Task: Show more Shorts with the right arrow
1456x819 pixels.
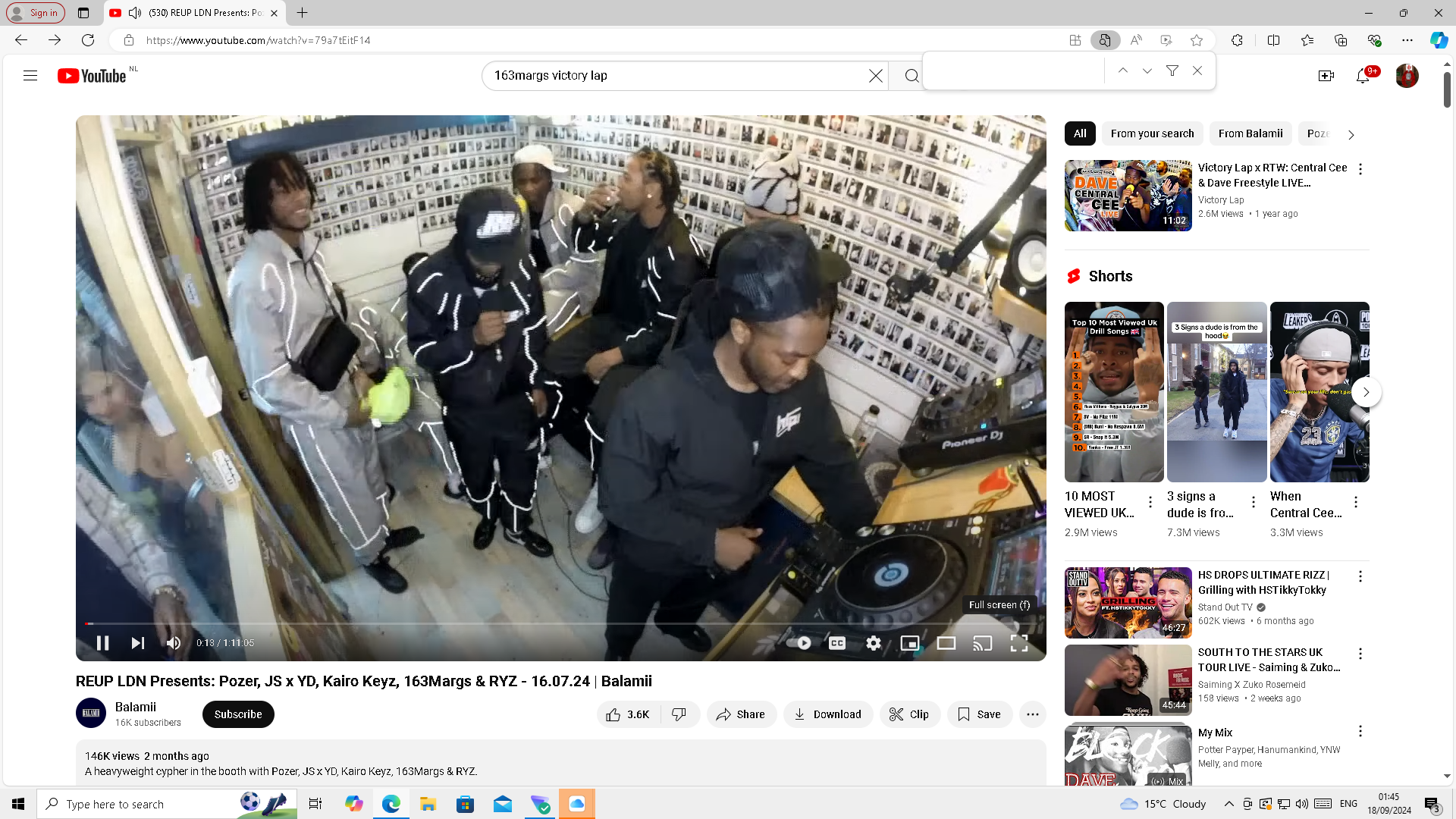Action: [x=1366, y=392]
